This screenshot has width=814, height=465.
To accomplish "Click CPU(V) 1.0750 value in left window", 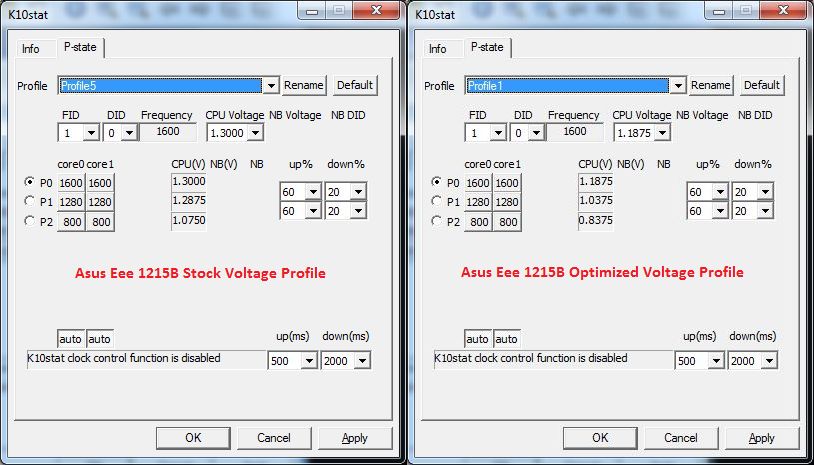I will click(188, 221).
